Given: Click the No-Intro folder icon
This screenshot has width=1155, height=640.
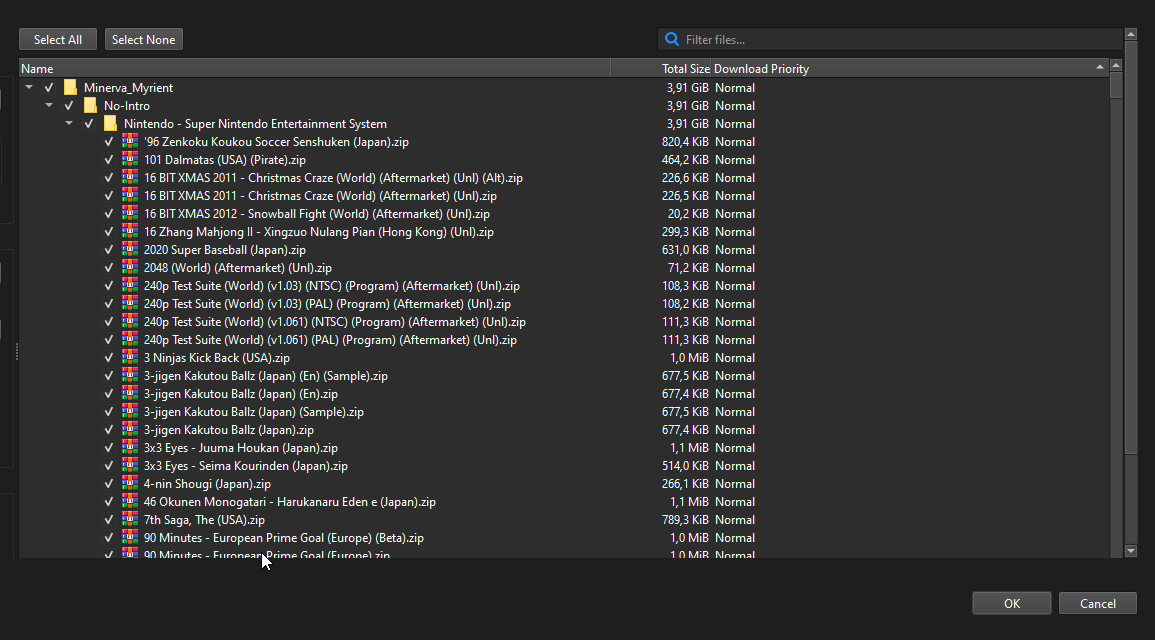Looking at the screenshot, I should 91,105.
